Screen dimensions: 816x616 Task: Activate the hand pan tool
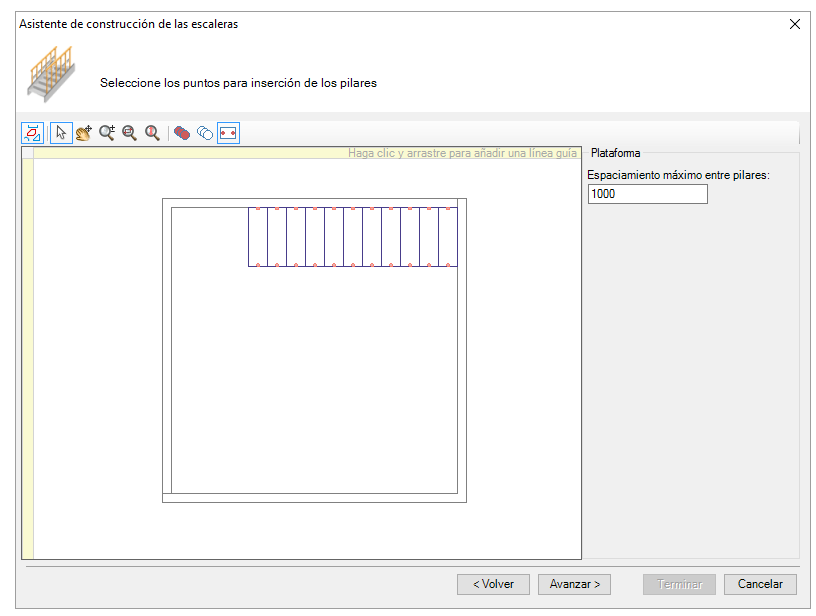(x=83, y=133)
